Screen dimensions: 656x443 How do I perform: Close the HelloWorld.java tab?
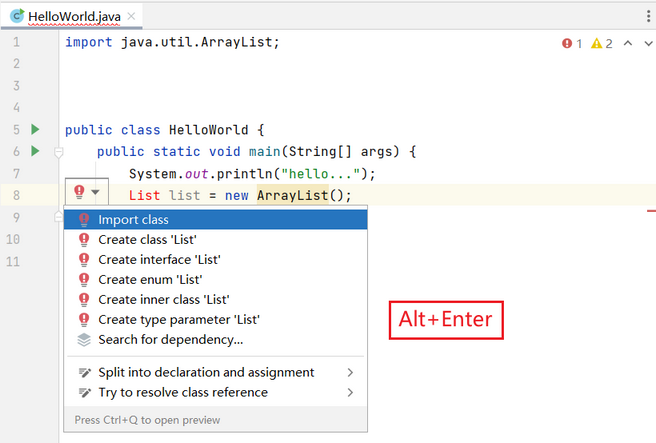click(131, 16)
